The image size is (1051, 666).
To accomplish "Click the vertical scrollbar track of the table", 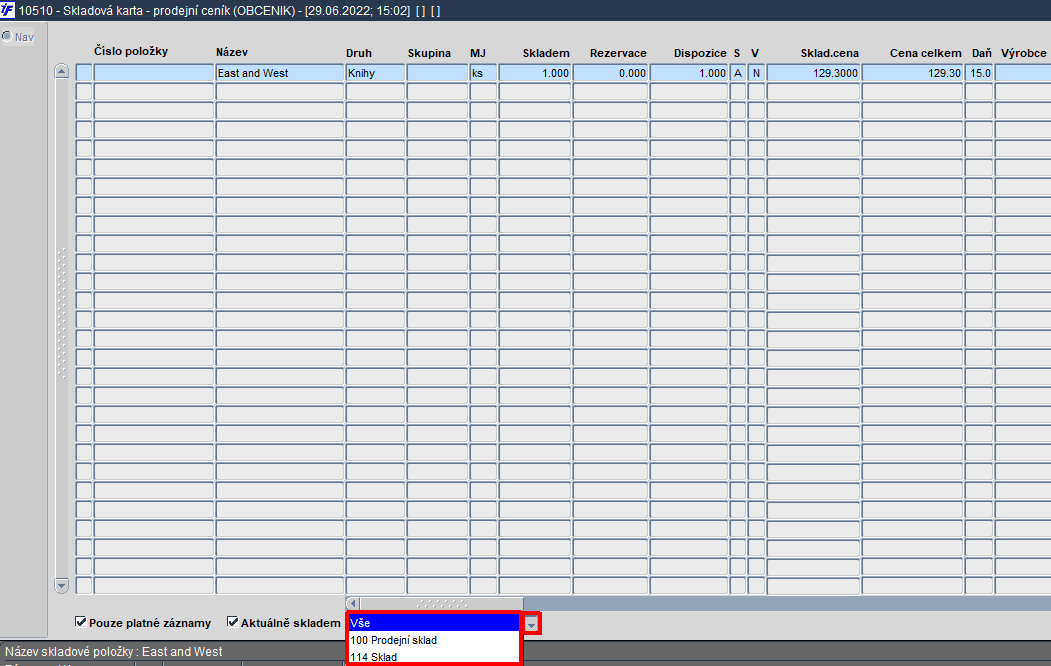I will click(x=61, y=328).
